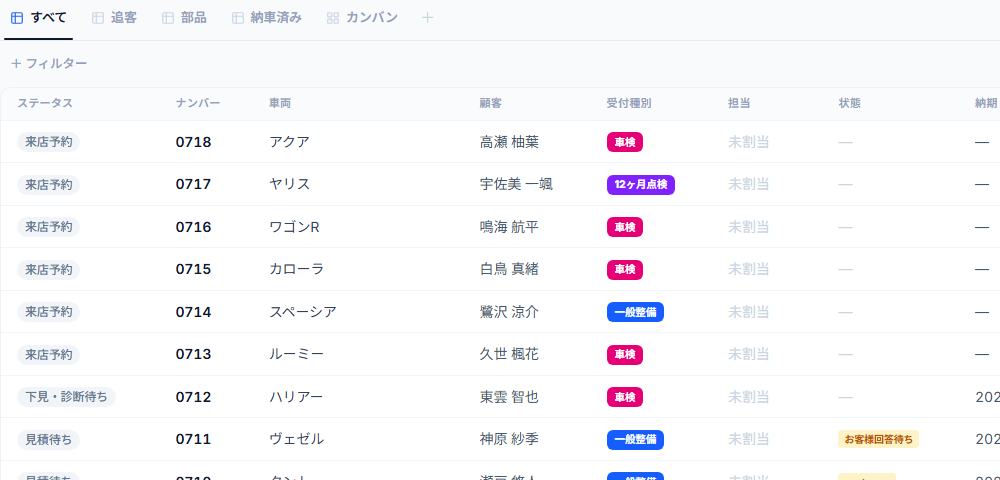1000x480 pixels.
Task: Click customer 東雲 智也
Action: [x=509, y=397]
